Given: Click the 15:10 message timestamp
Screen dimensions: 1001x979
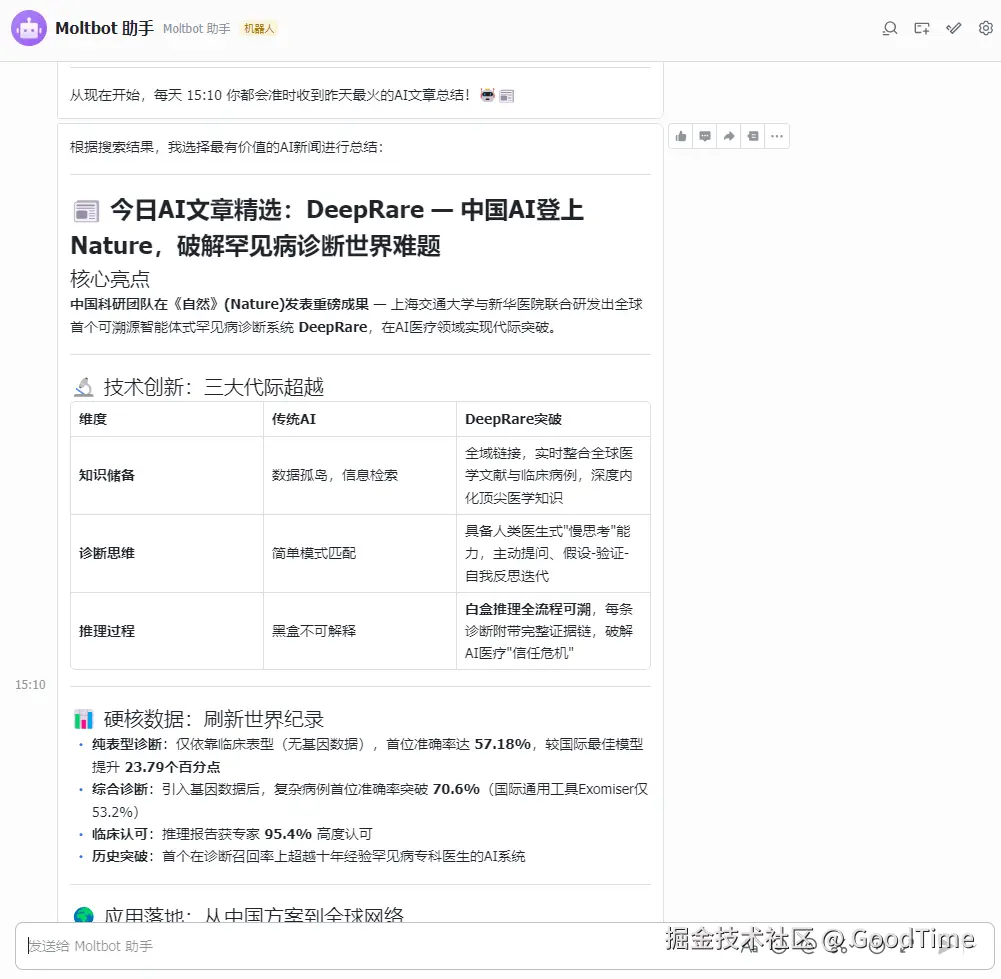Looking at the screenshot, I should click(x=30, y=685).
